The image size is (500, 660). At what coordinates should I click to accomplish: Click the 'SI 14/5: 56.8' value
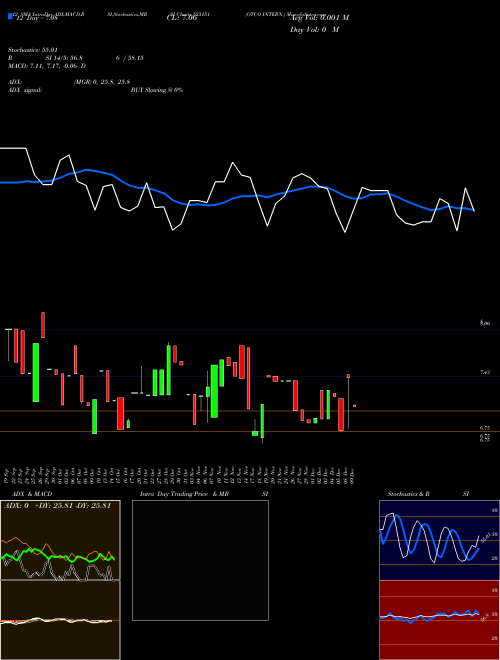coord(64,58)
